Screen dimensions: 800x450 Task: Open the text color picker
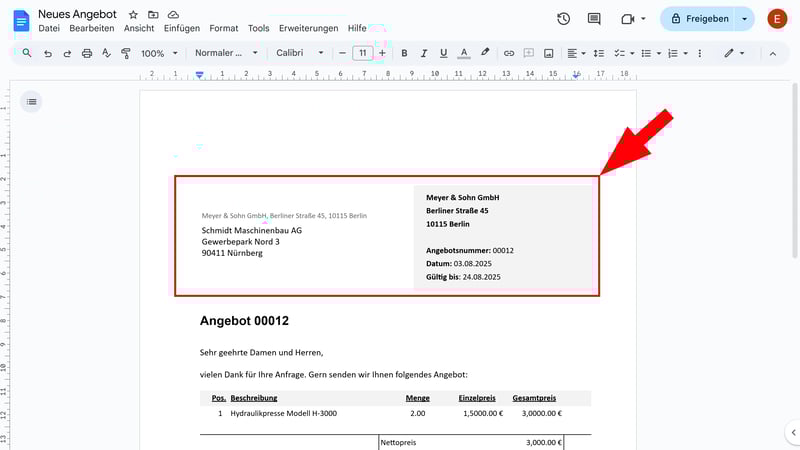(x=463, y=53)
